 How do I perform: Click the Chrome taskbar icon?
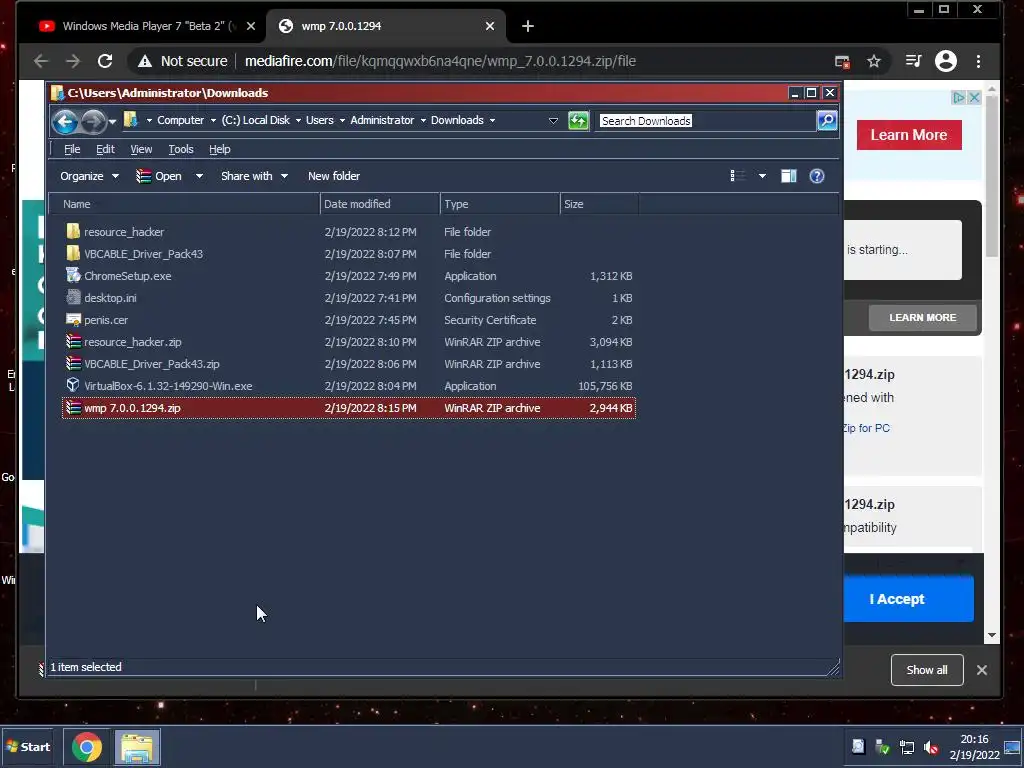click(87, 747)
